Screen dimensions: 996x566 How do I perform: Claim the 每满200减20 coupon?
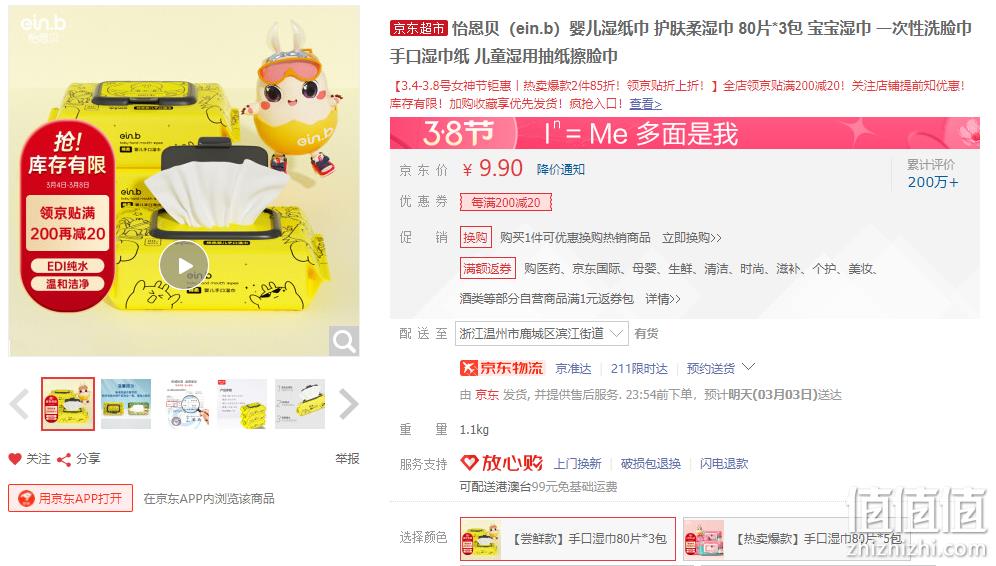coord(506,202)
